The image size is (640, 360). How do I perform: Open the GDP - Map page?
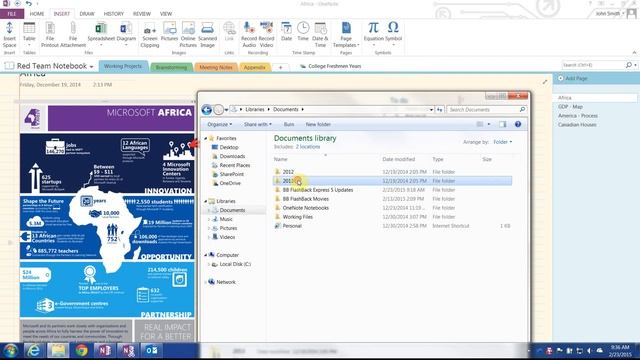(x=571, y=107)
